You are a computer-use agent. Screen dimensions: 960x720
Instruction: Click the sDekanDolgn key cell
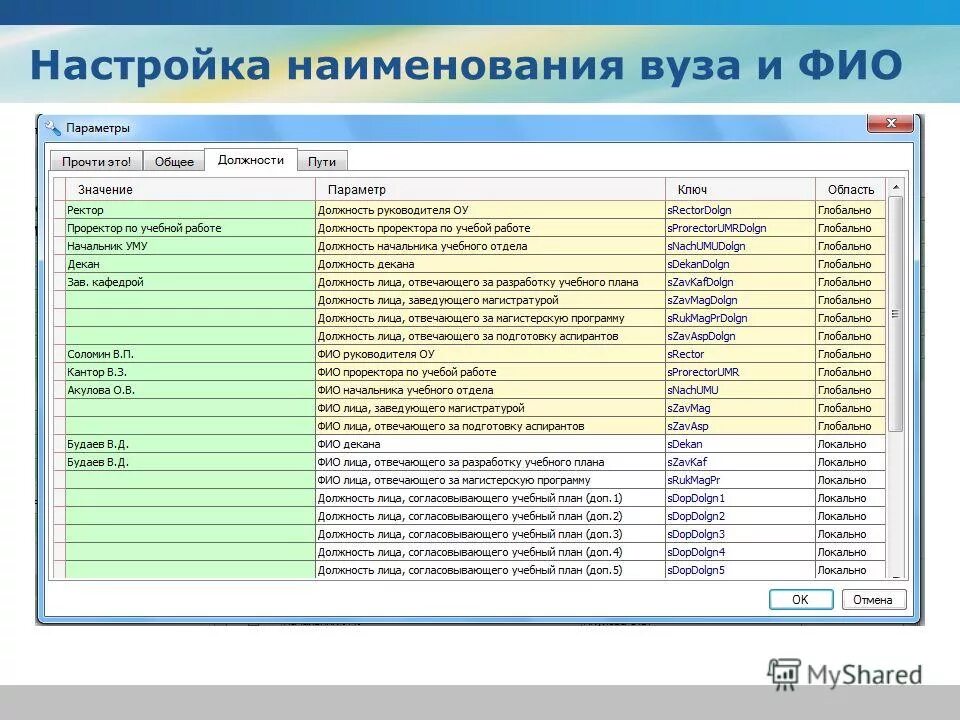740,264
